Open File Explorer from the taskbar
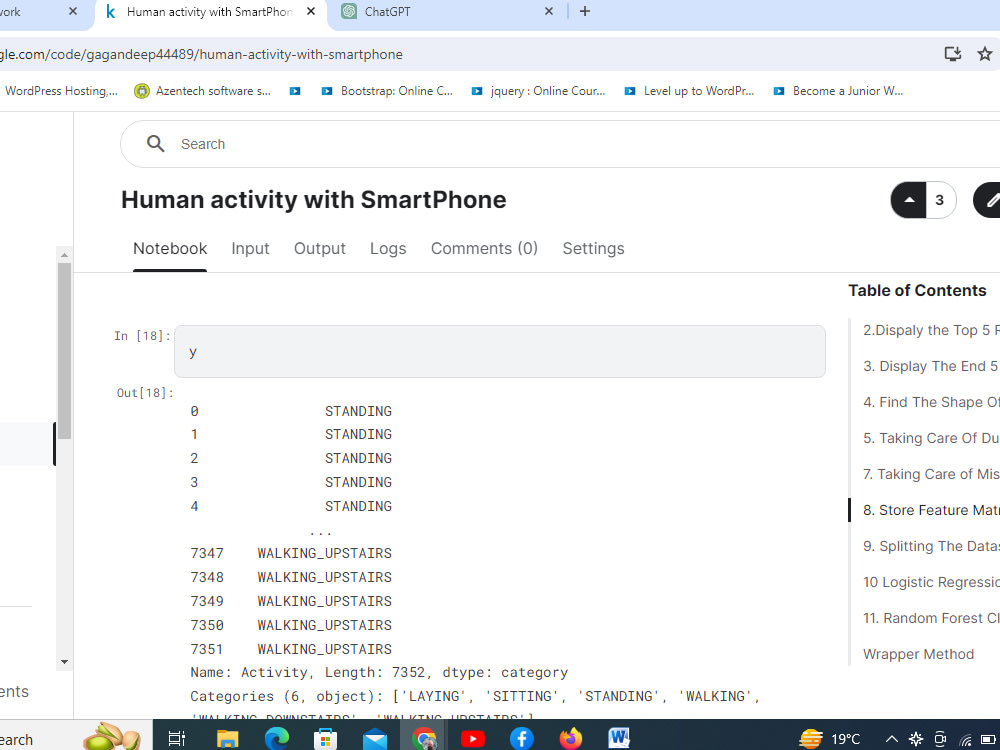Viewport: 1000px width, 750px height. point(228,739)
